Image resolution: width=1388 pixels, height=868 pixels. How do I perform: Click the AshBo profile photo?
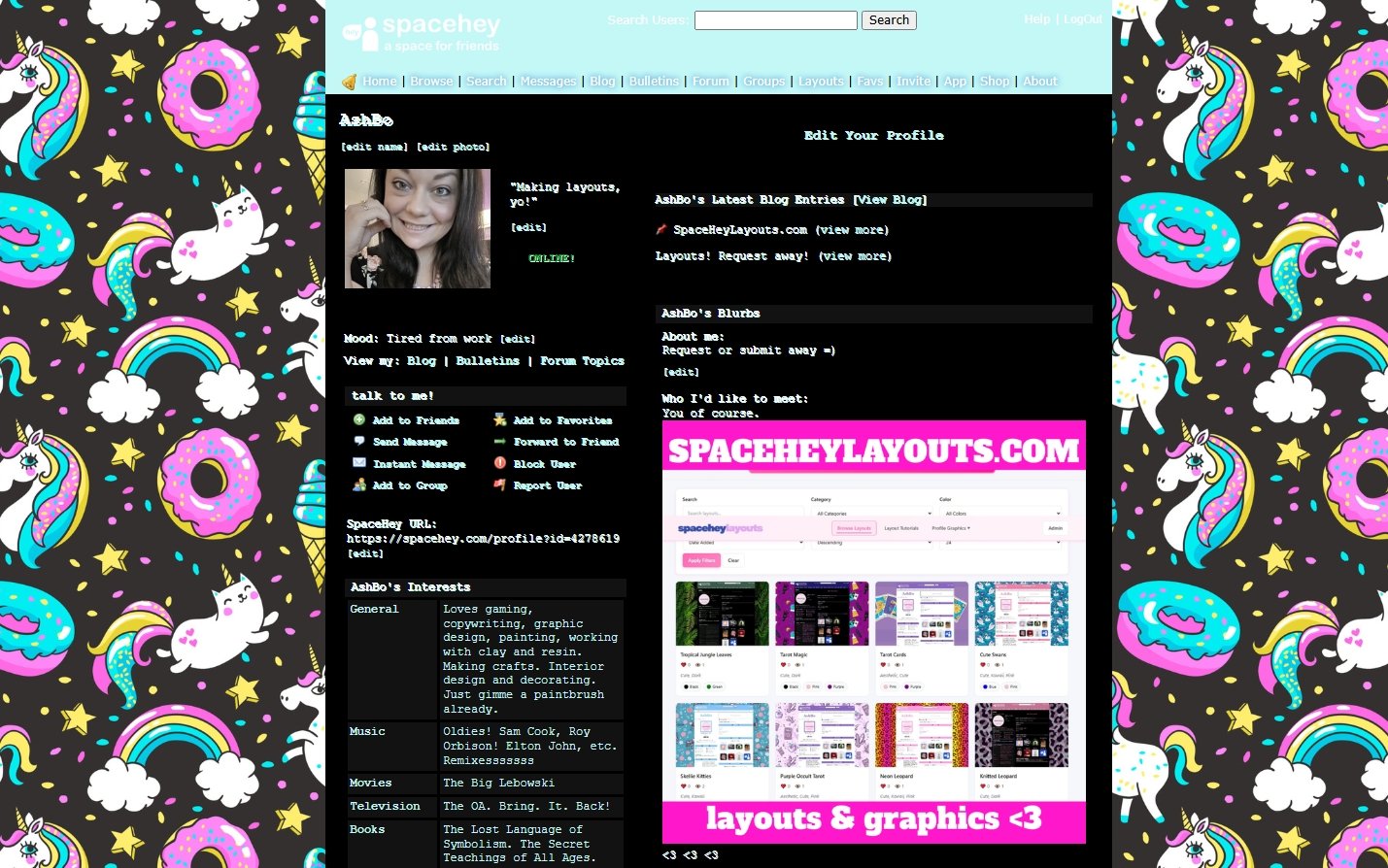click(418, 229)
